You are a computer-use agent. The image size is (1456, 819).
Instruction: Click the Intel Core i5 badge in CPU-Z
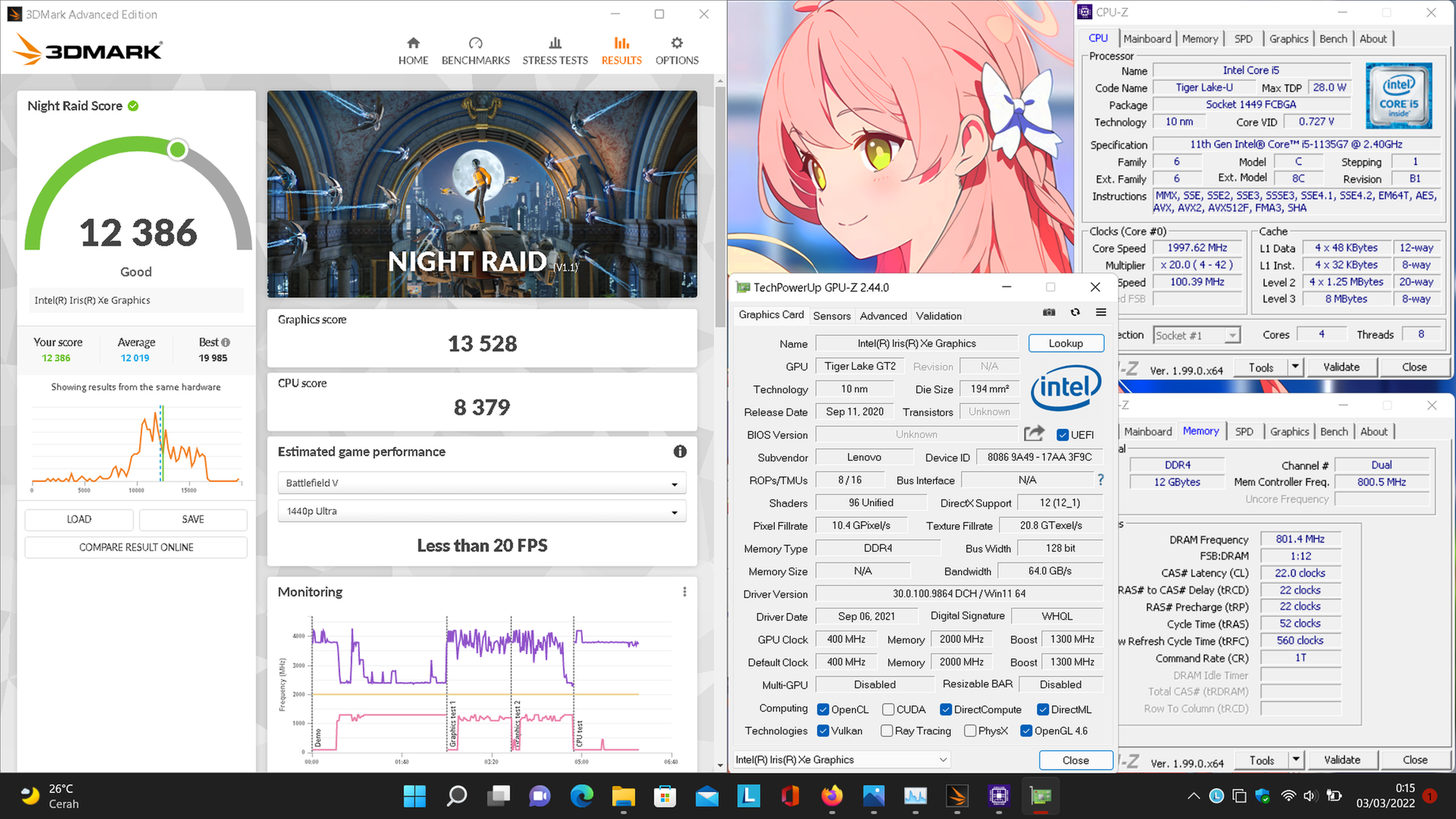click(1398, 96)
